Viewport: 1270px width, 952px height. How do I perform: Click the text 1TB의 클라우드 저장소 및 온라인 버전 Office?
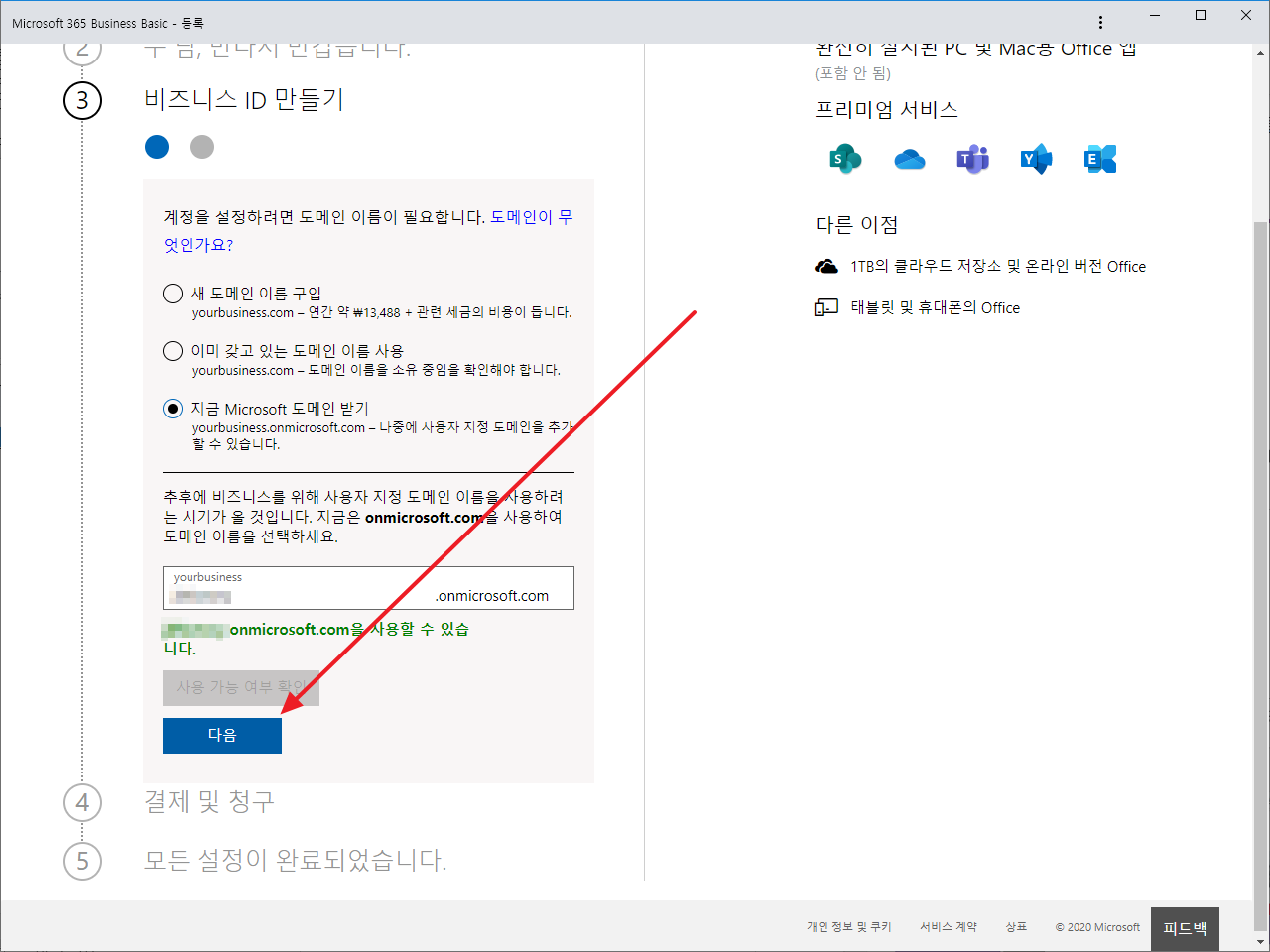tap(998, 266)
